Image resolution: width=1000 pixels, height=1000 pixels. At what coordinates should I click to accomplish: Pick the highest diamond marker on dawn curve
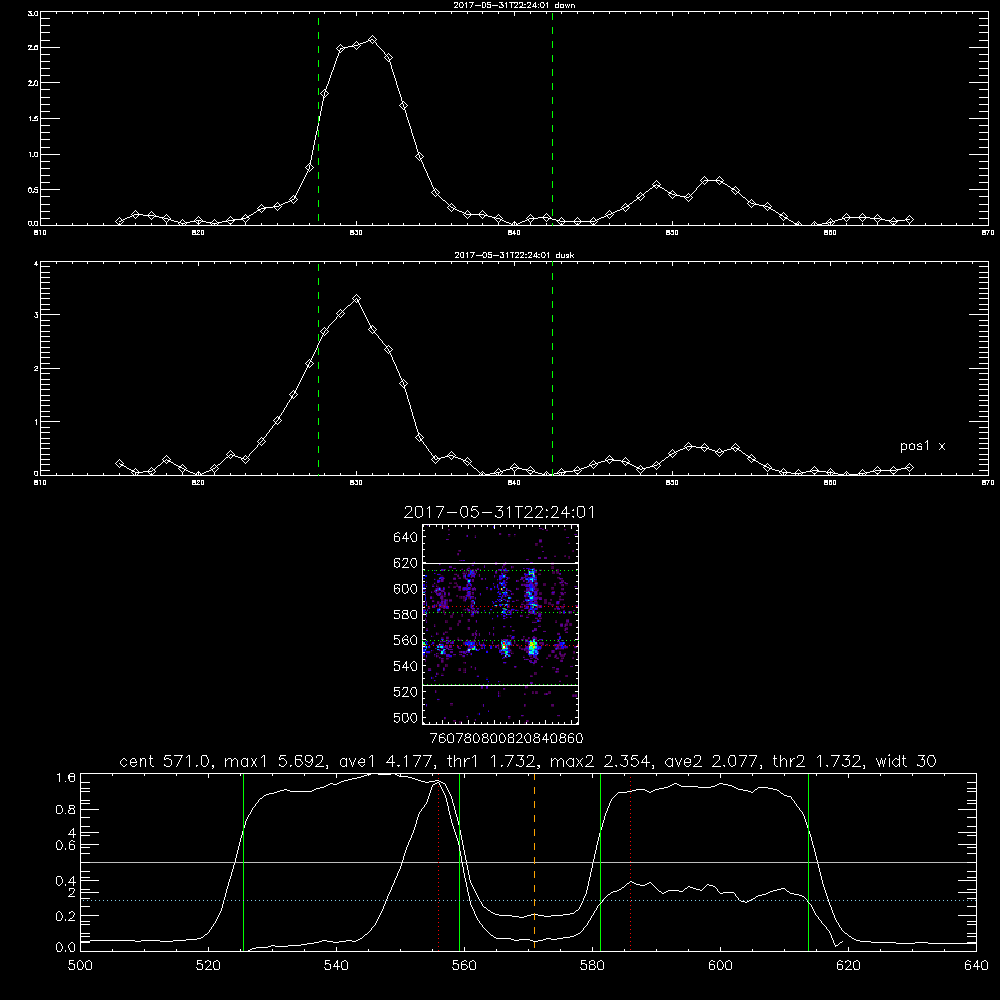pyautogui.click(x=372, y=40)
